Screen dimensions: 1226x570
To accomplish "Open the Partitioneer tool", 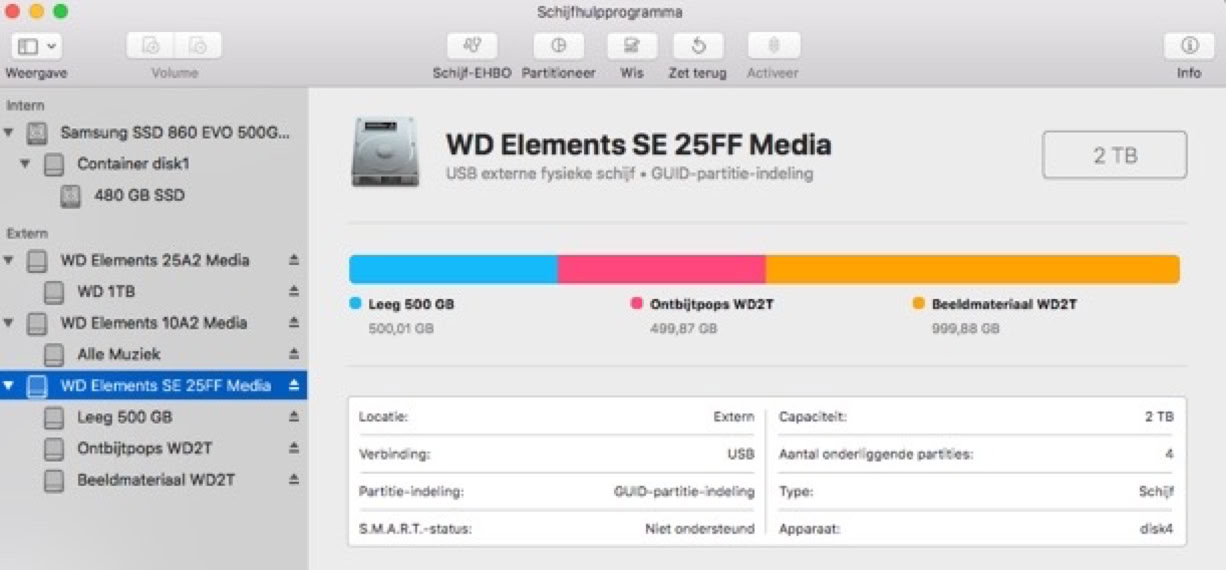I will (558, 46).
